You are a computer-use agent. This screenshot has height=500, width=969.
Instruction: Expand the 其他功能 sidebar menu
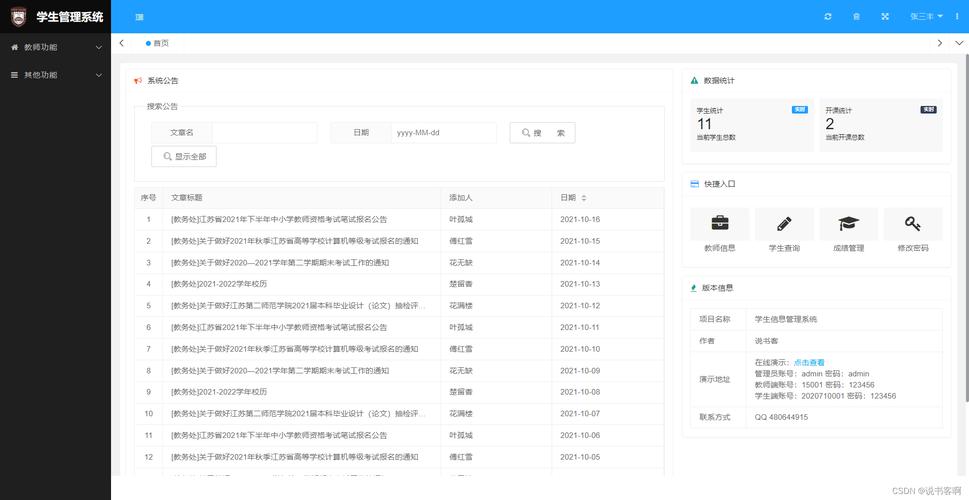(x=56, y=75)
